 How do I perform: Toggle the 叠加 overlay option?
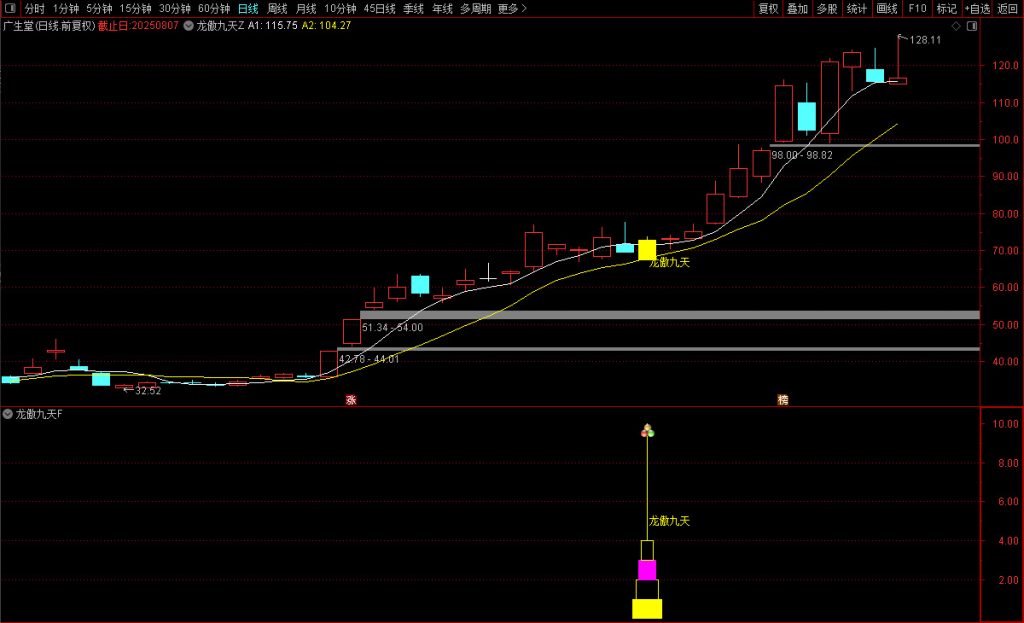[x=797, y=9]
